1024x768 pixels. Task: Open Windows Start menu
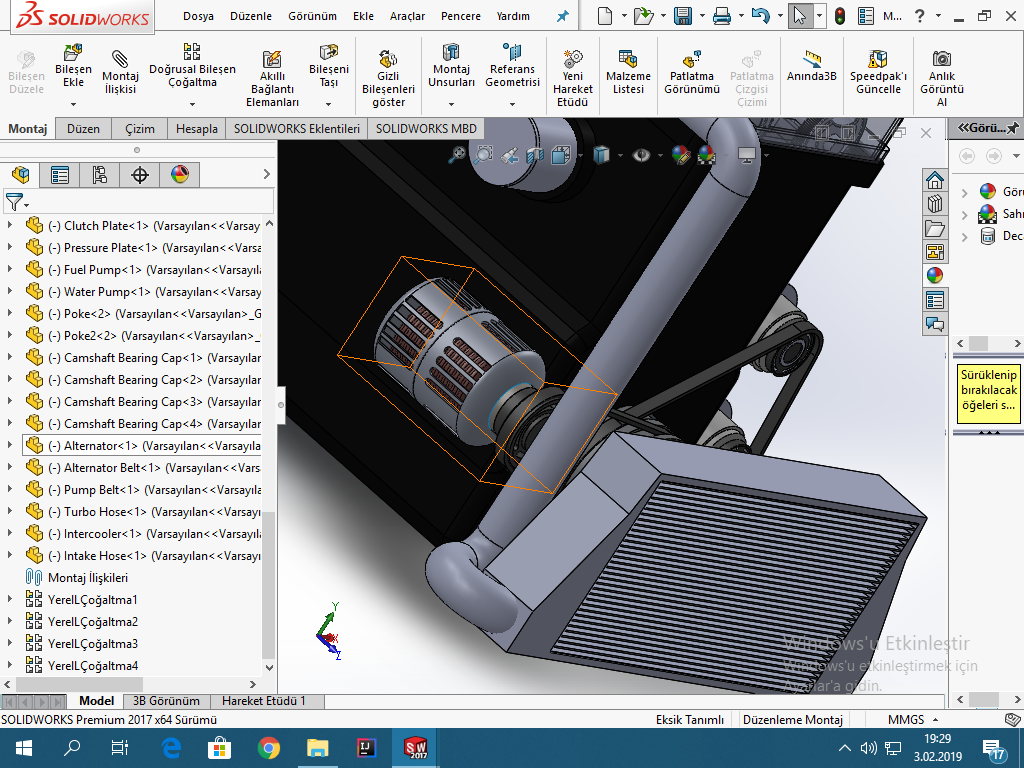click(24, 748)
